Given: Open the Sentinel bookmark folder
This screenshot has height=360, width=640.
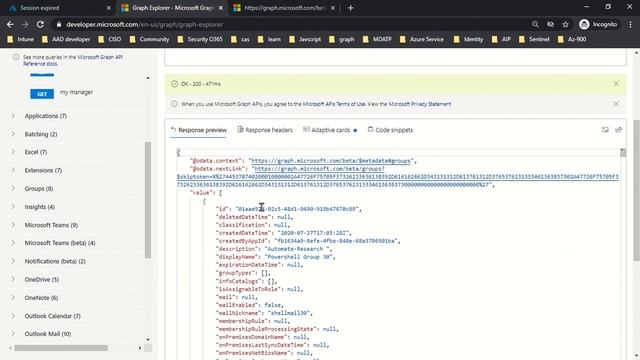Looking at the screenshot, I should pos(534,39).
